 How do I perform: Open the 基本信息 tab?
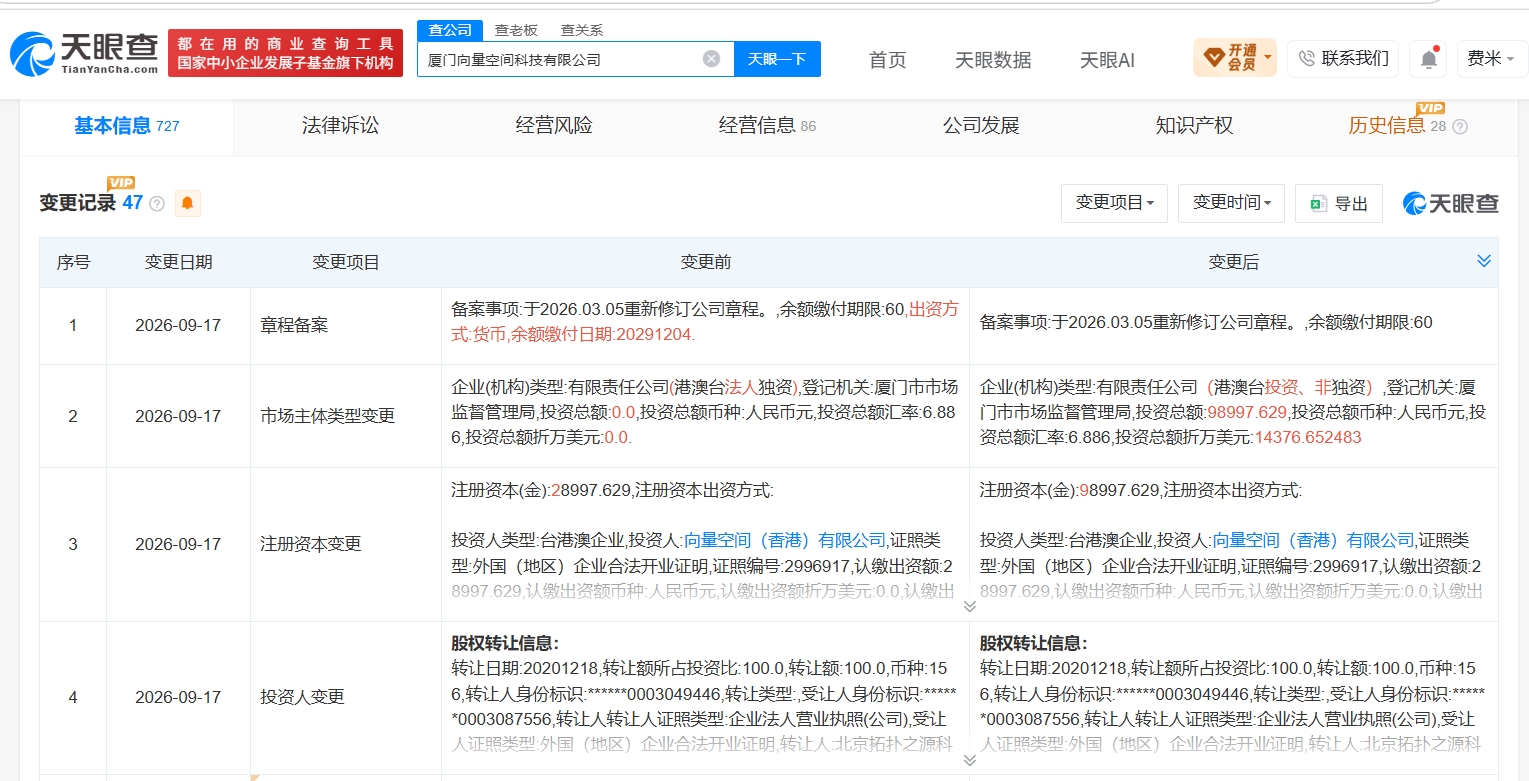click(126, 126)
